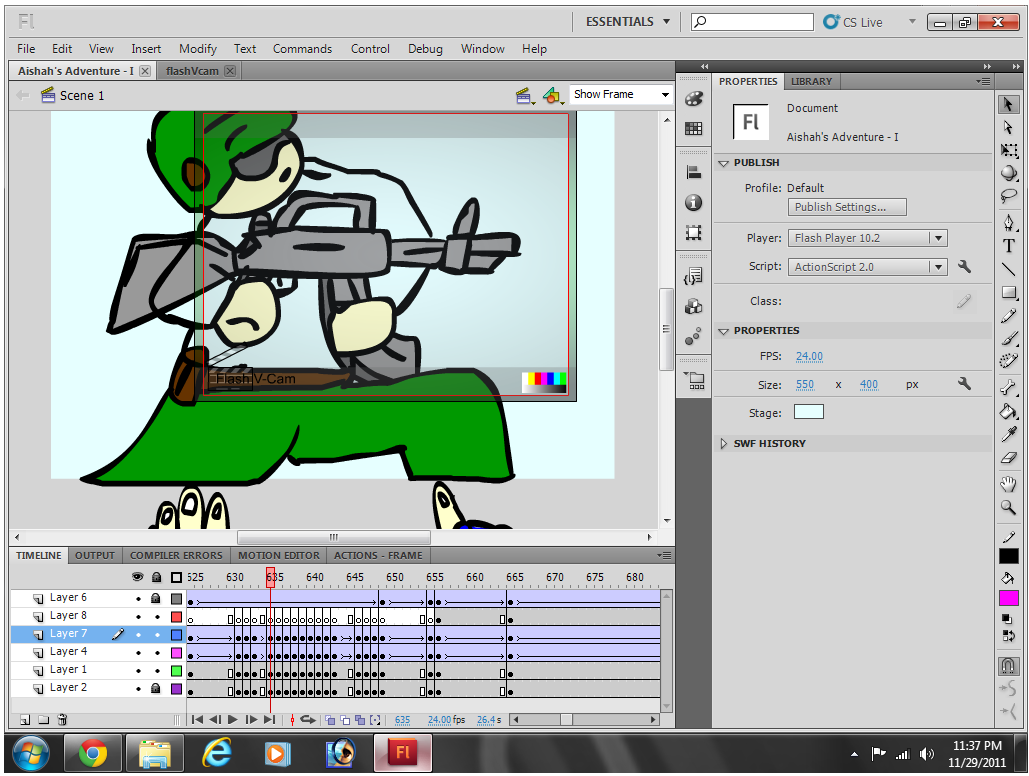
Task: Click the New Layer icon in timeline
Action: [x=25, y=720]
